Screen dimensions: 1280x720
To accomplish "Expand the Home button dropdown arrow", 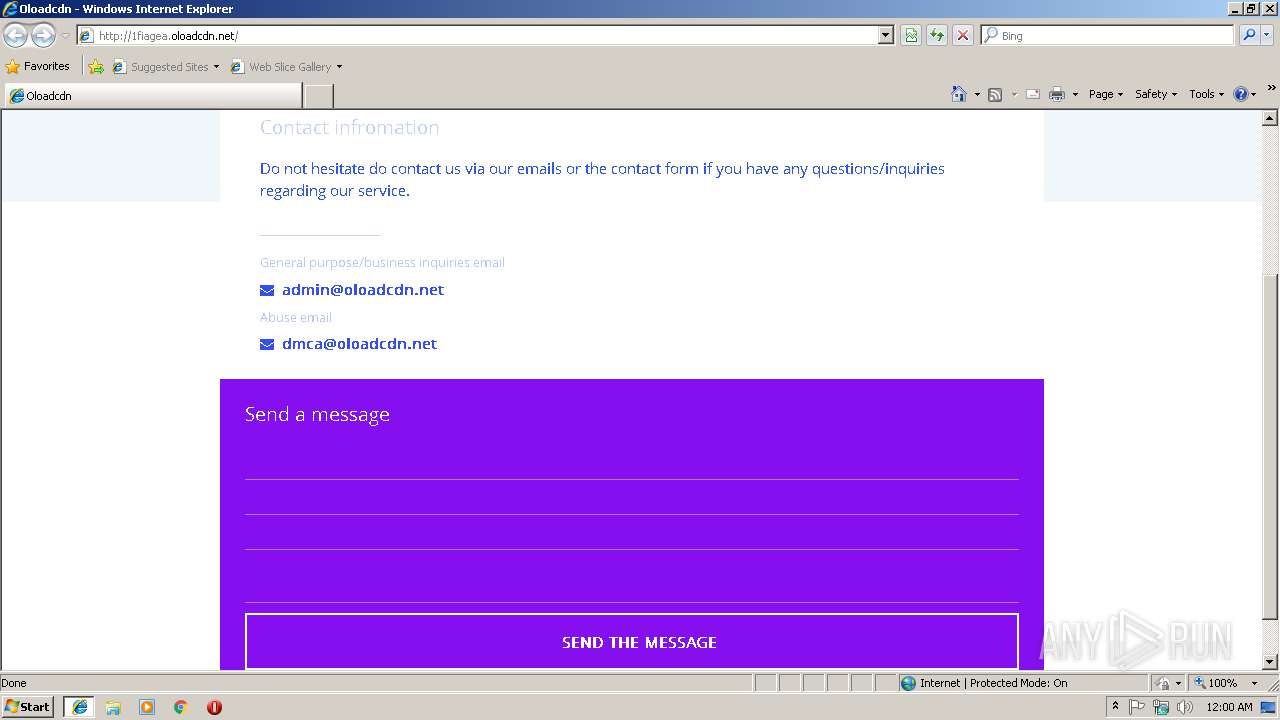I will 977,95.
